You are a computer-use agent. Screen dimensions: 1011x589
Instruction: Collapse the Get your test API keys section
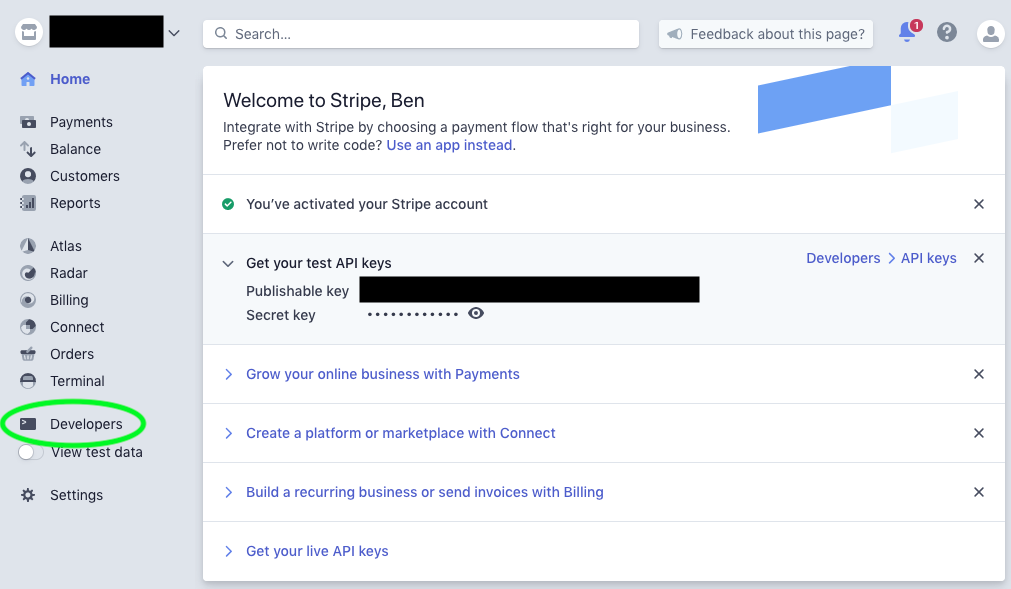point(228,264)
